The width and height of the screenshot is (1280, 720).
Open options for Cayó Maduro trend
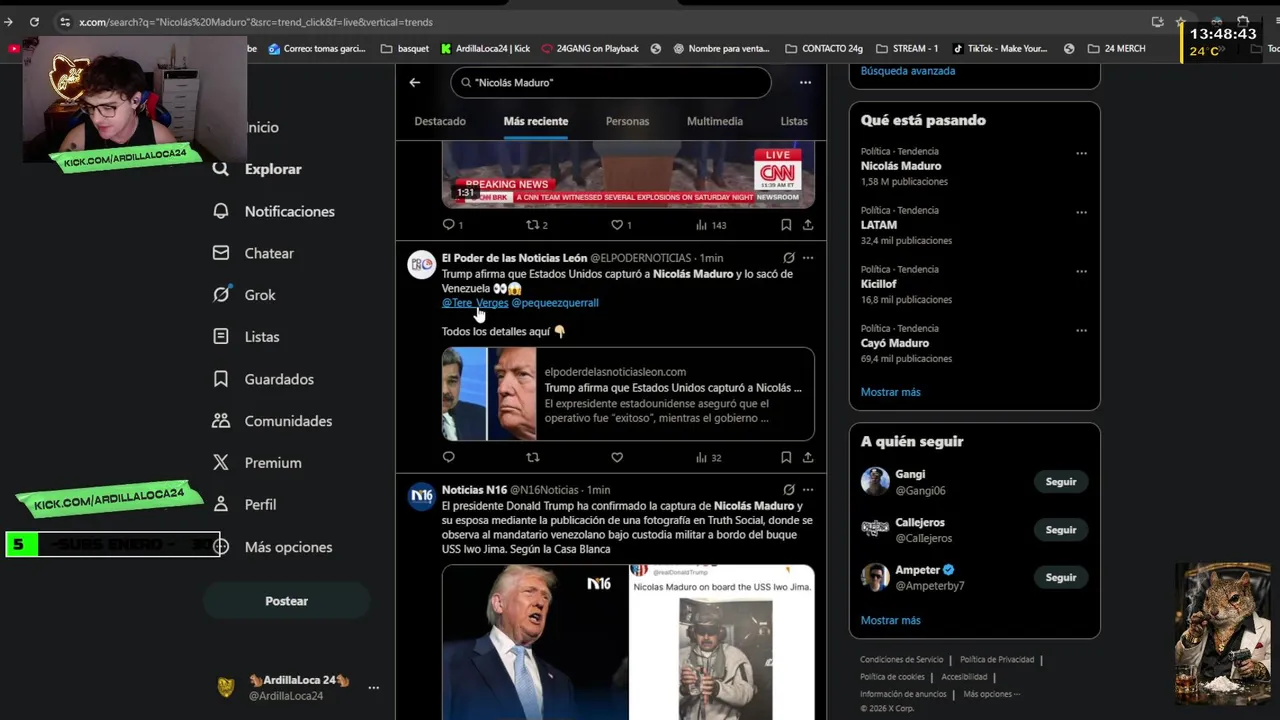coord(1081,331)
